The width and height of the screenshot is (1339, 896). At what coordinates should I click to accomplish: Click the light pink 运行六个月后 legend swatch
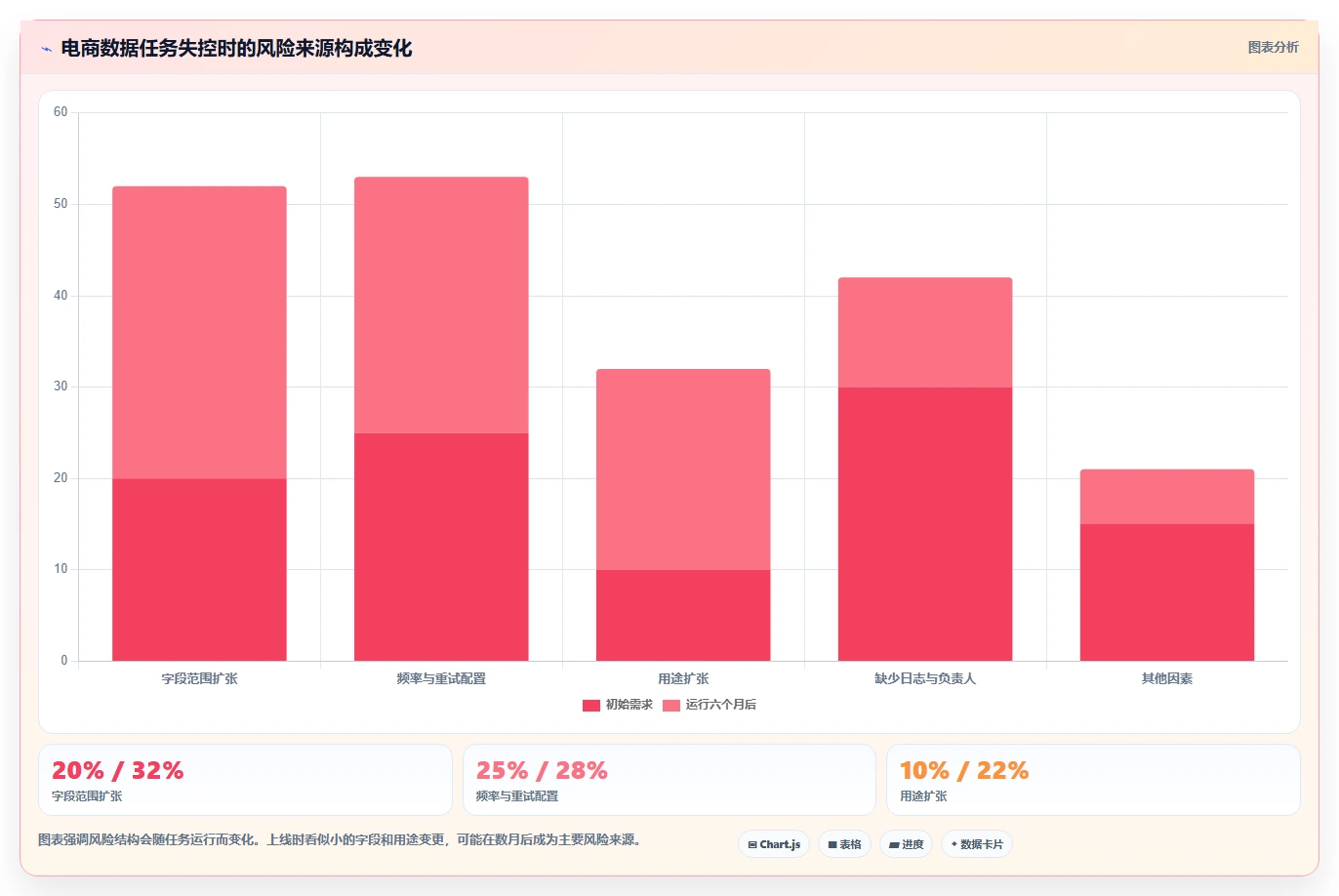671,706
